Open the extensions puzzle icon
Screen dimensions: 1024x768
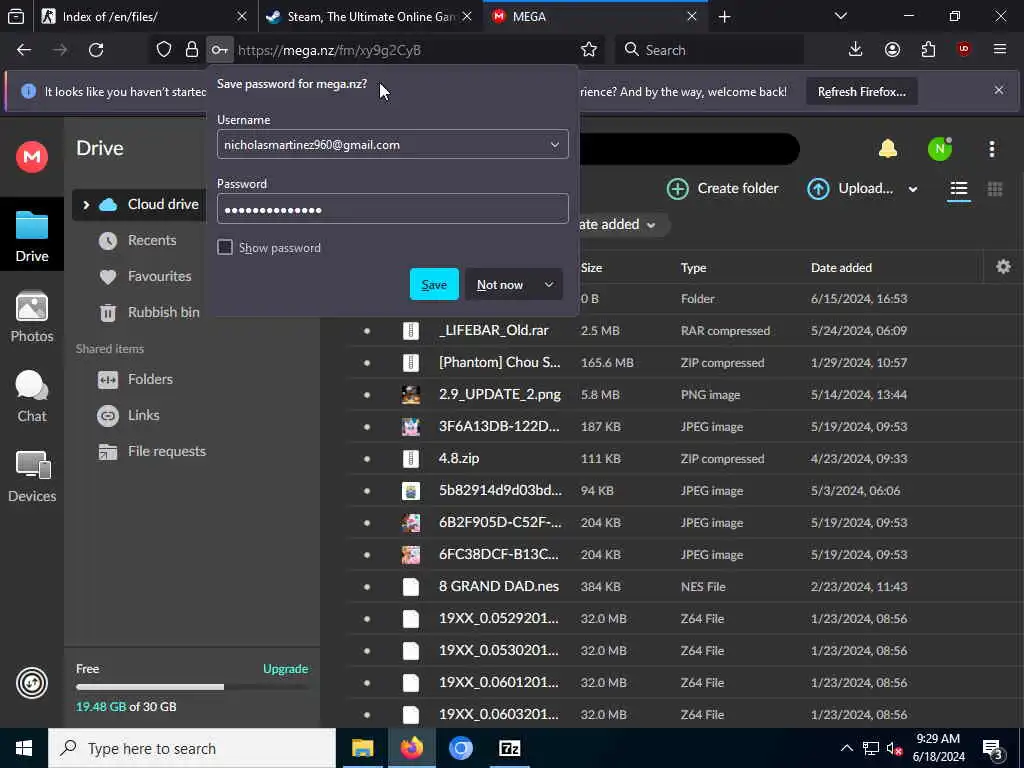coord(928,50)
